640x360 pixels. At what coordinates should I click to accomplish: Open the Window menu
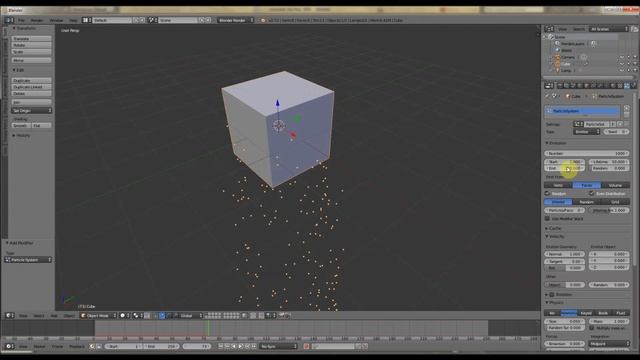click(56, 20)
